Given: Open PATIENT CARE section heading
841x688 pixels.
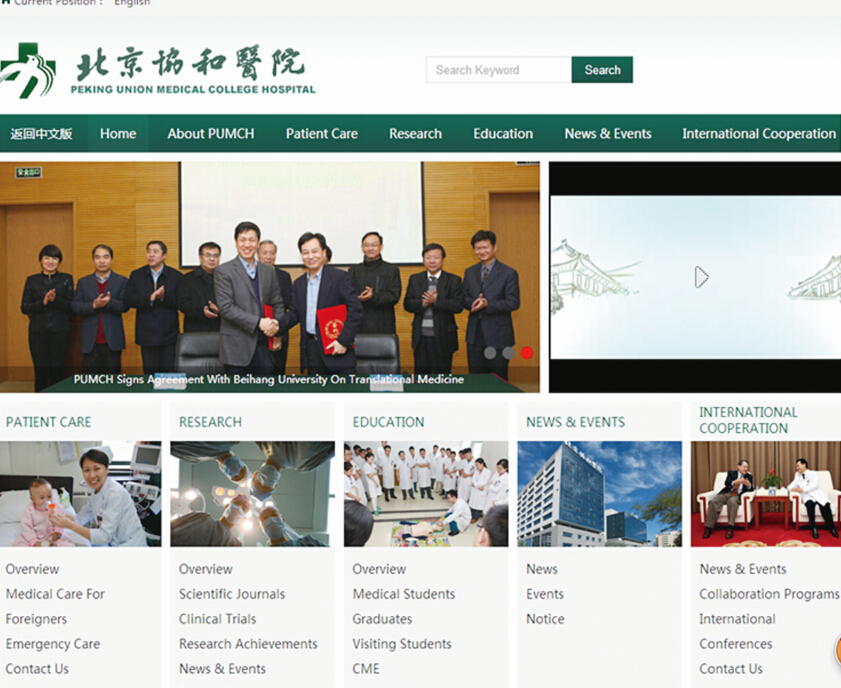Looking at the screenshot, I should coord(48,422).
